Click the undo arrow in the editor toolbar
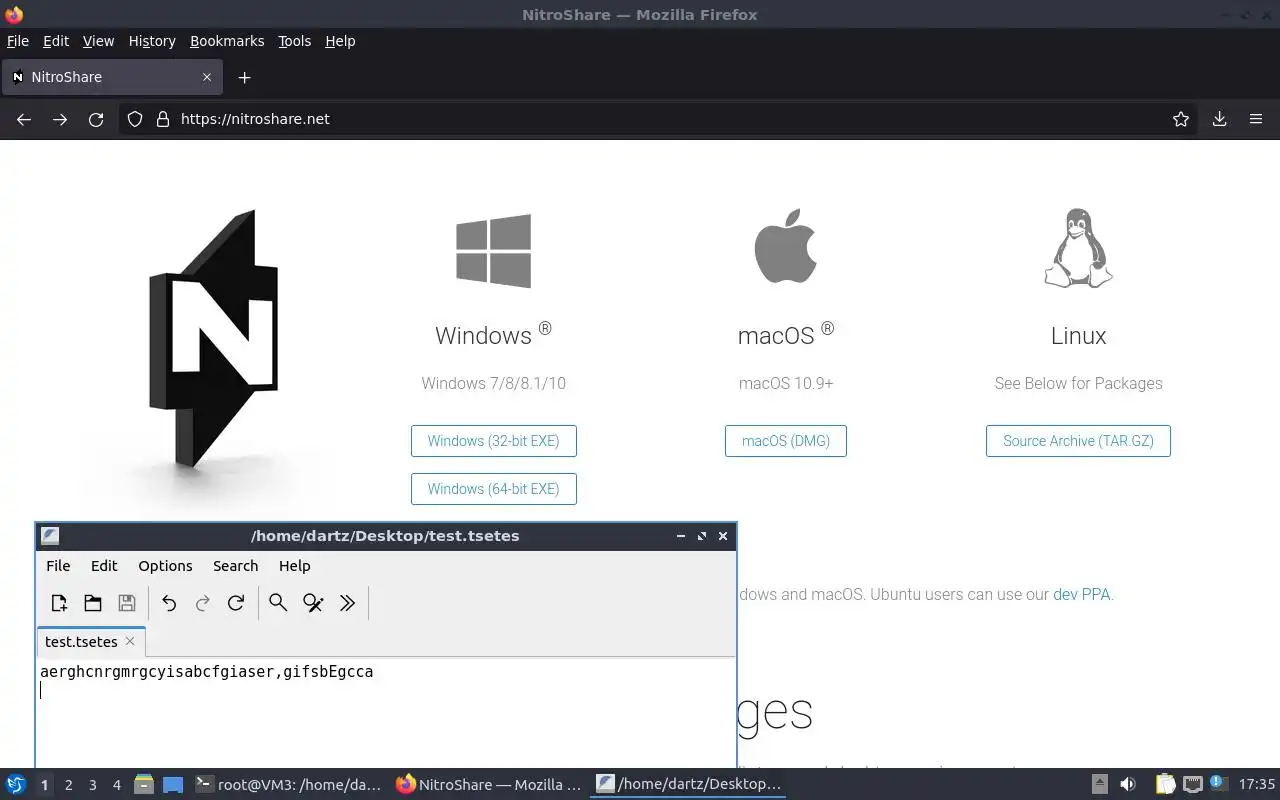This screenshot has height=800, width=1280. click(169, 603)
